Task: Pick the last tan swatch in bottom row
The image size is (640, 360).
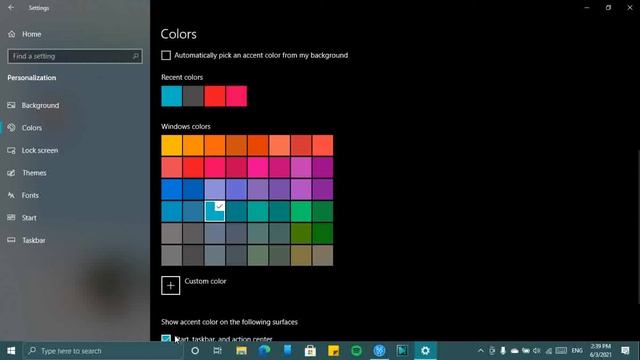Action: pyautogui.click(x=323, y=256)
